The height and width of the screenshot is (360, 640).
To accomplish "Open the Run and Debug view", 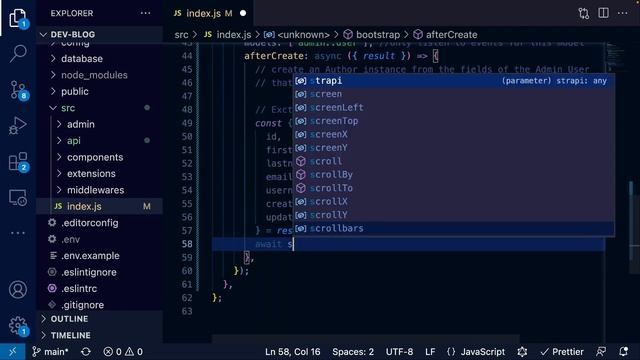I will click(x=18, y=125).
